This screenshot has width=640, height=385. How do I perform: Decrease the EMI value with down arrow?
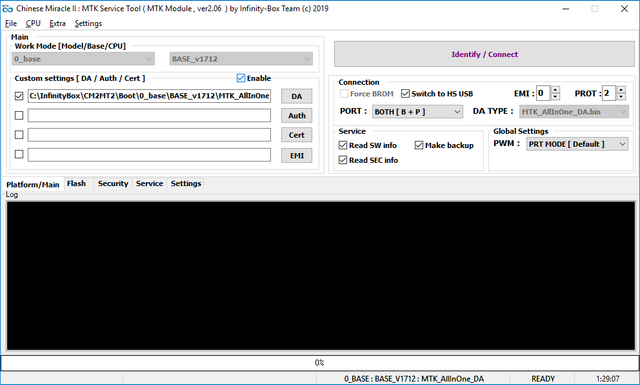[x=555, y=97]
